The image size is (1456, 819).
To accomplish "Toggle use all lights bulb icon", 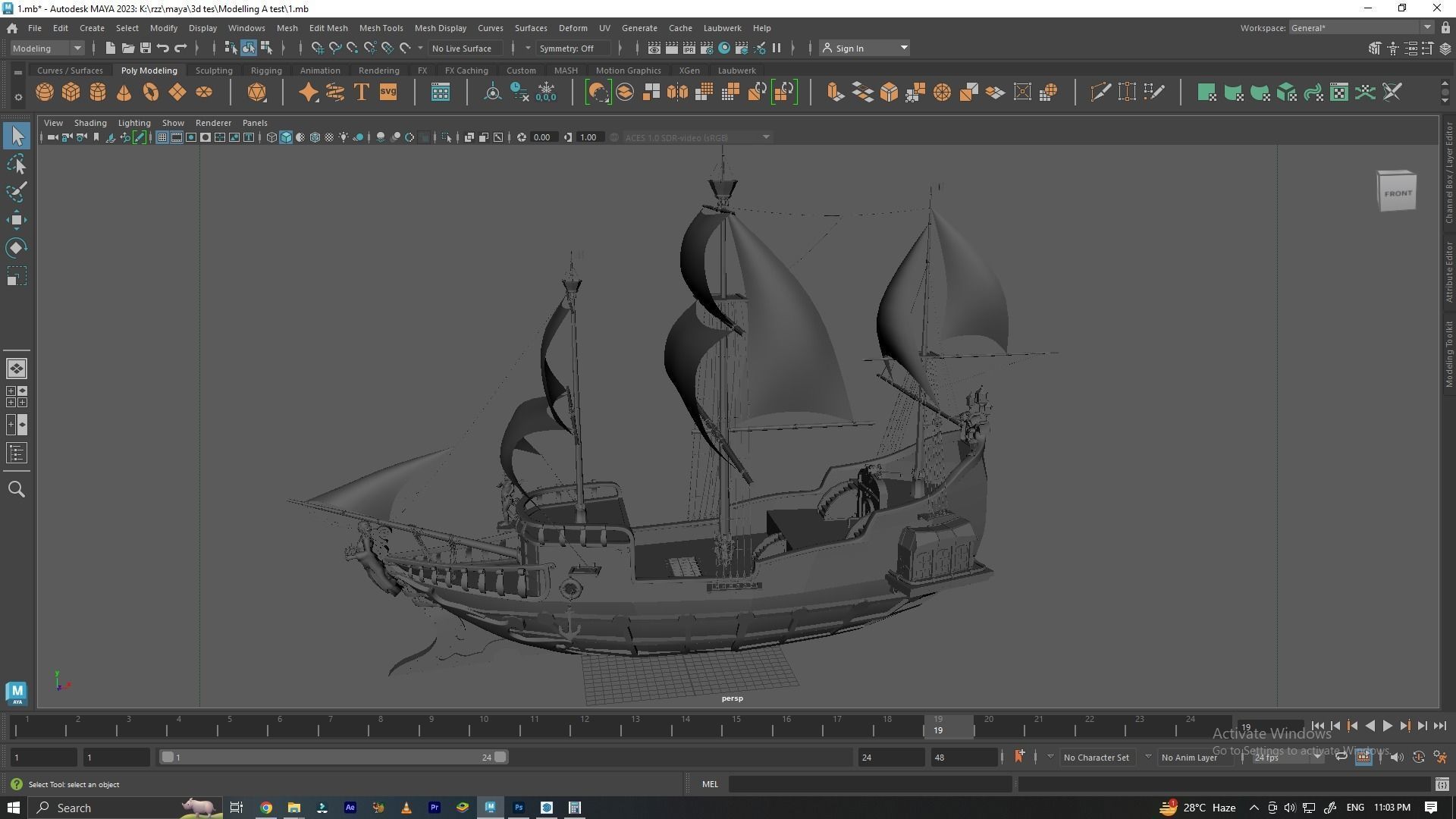I will [x=344, y=137].
